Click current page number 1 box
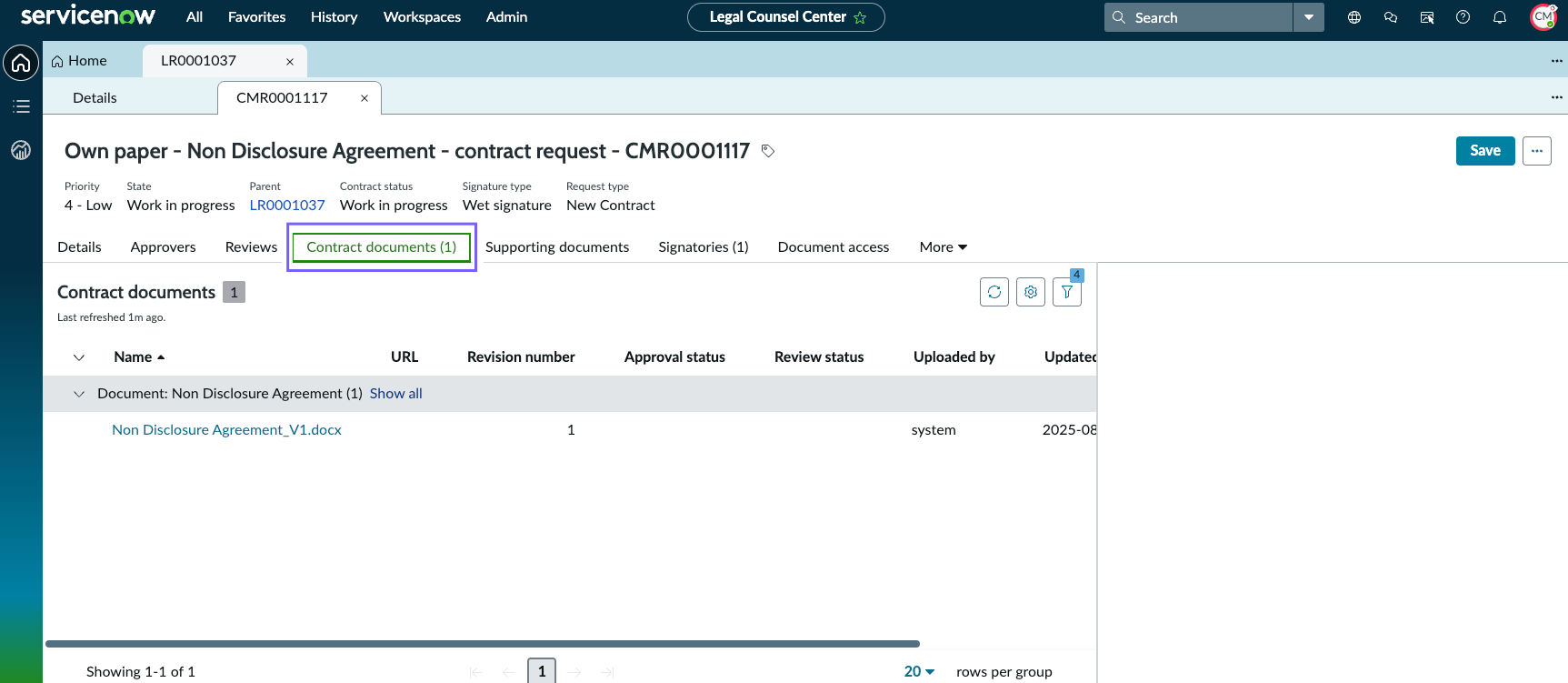Screen dimensions: 1568x683 [x=542, y=671]
